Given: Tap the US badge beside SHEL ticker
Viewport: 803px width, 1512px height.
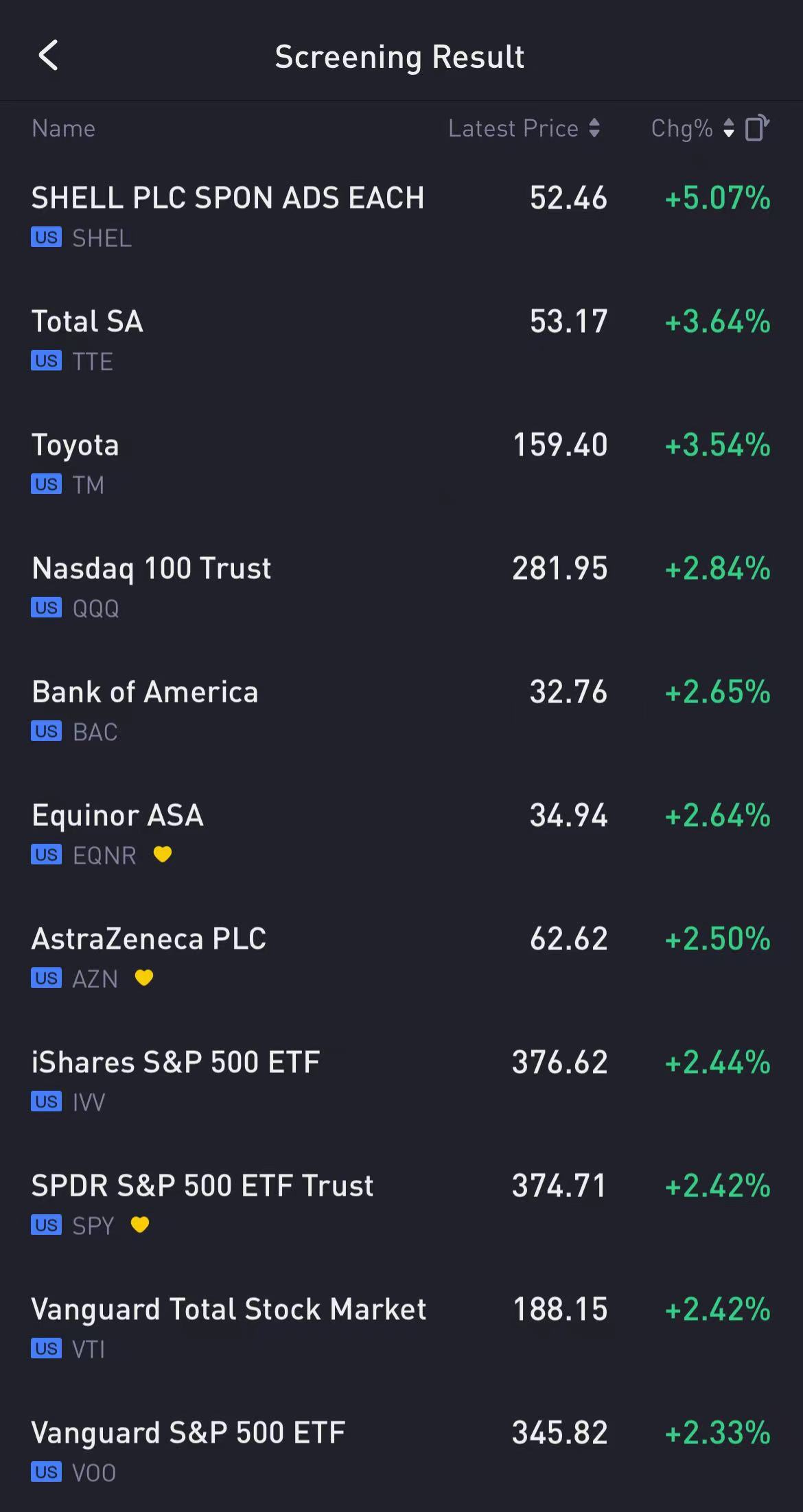Looking at the screenshot, I should (x=46, y=237).
